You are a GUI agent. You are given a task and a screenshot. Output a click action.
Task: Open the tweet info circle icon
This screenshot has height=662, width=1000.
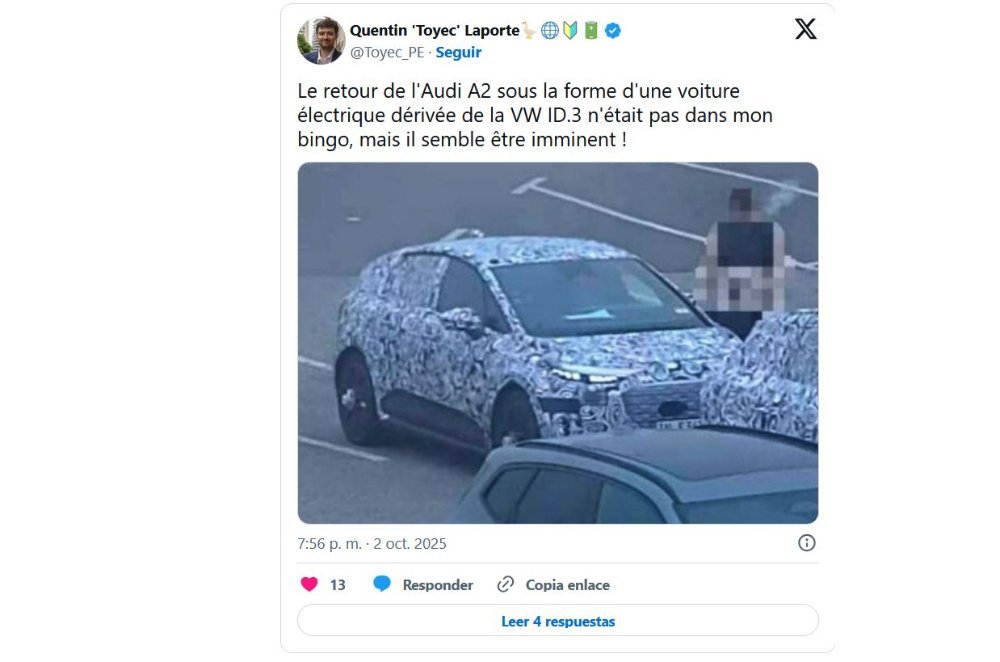coord(807,543)
